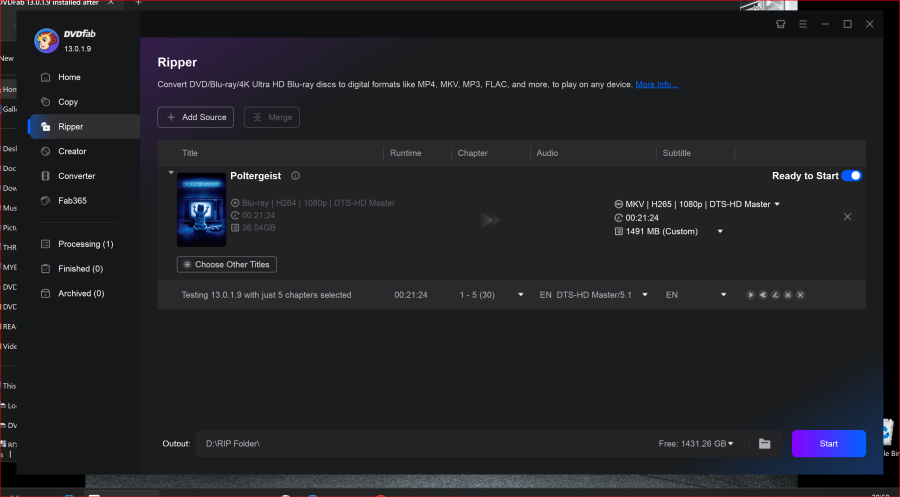The height and width of the screenshot is (497, 900).
Task: Open the hamburger menu in title bar
Action: tap(803, 24)
